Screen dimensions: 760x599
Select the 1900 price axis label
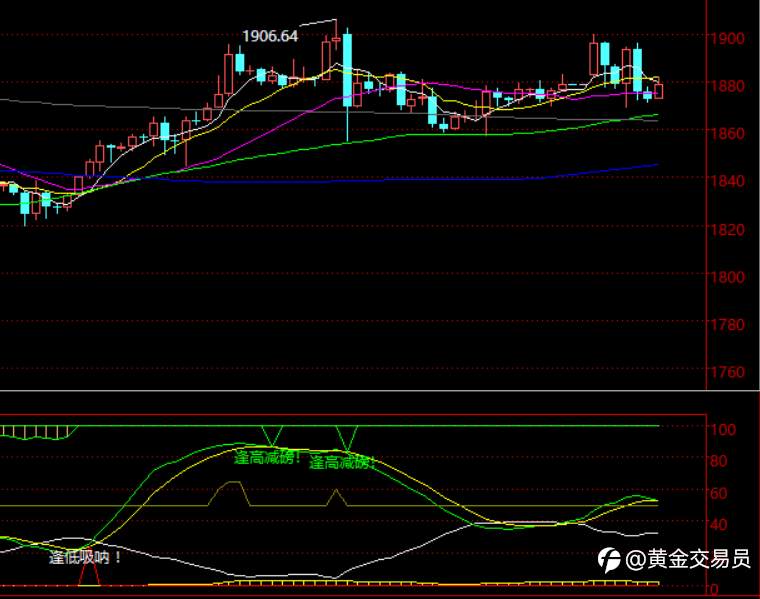(x=728, y=38)
